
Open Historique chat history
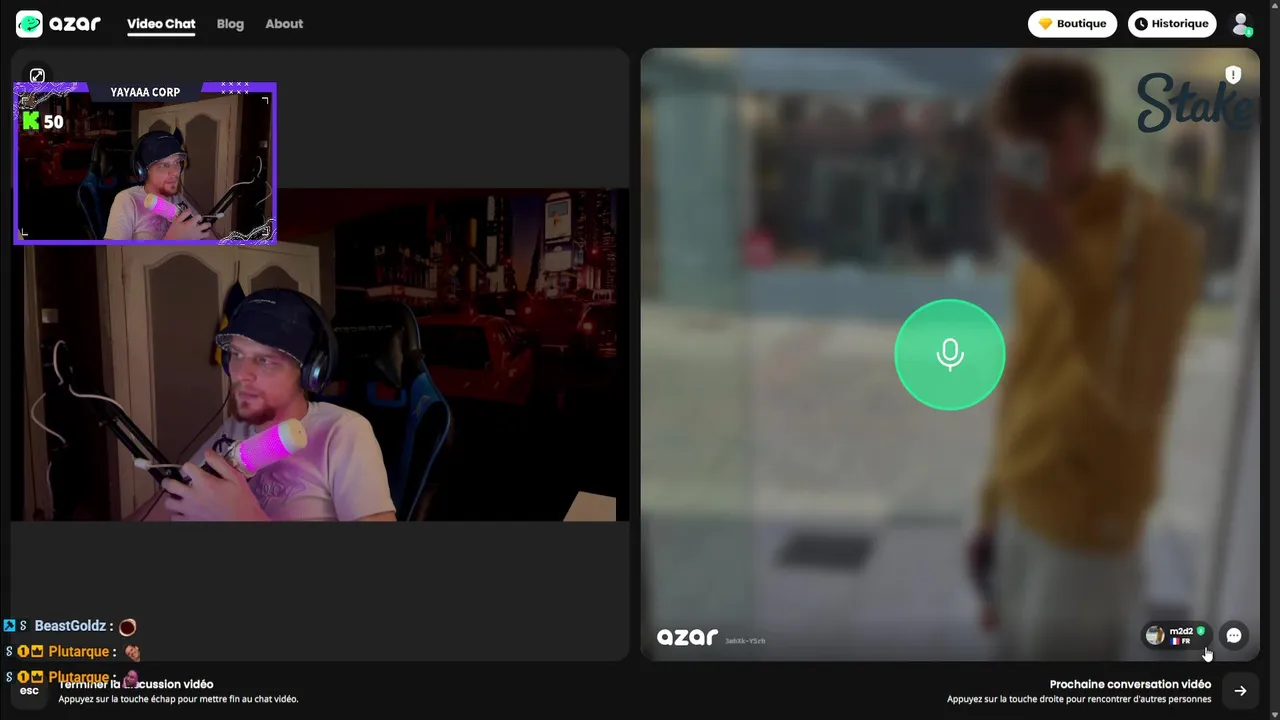(x=1172, y=24)
